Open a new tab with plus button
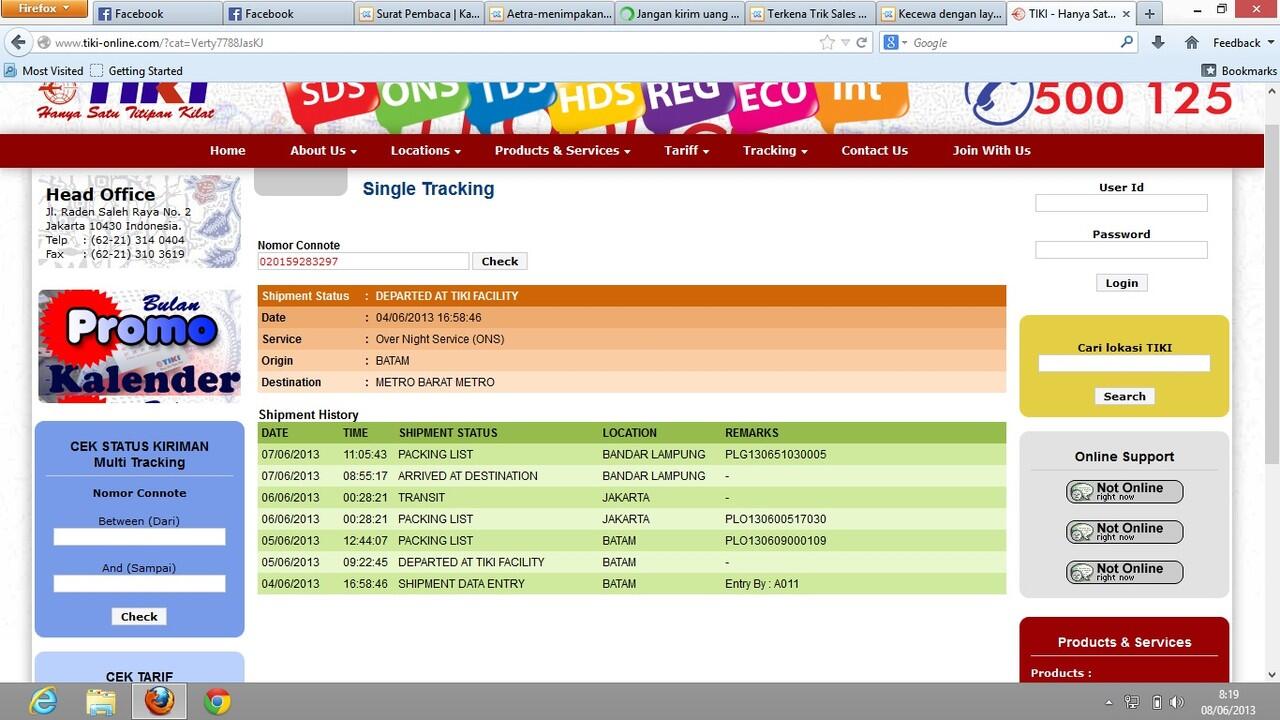The width and height of the screenshot is (1280, 720). [x=1150, y=14]
